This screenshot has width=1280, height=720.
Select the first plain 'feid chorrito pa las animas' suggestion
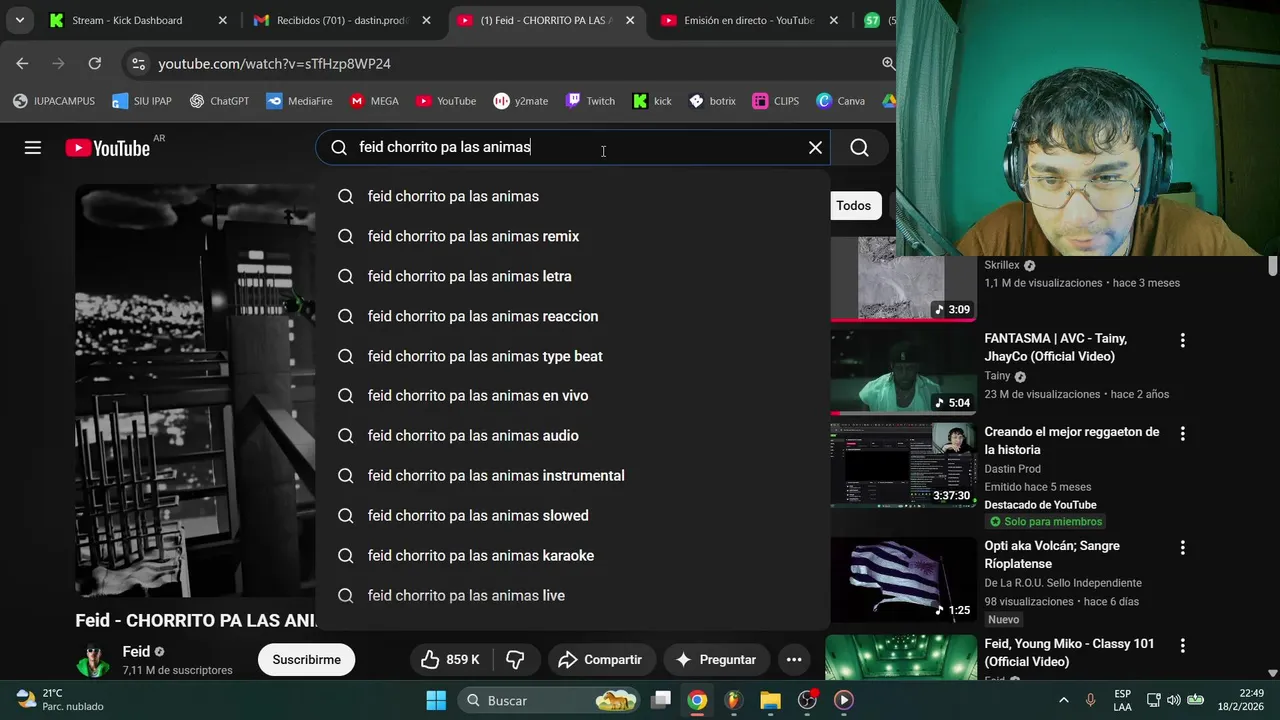click(x=573, y=196)
